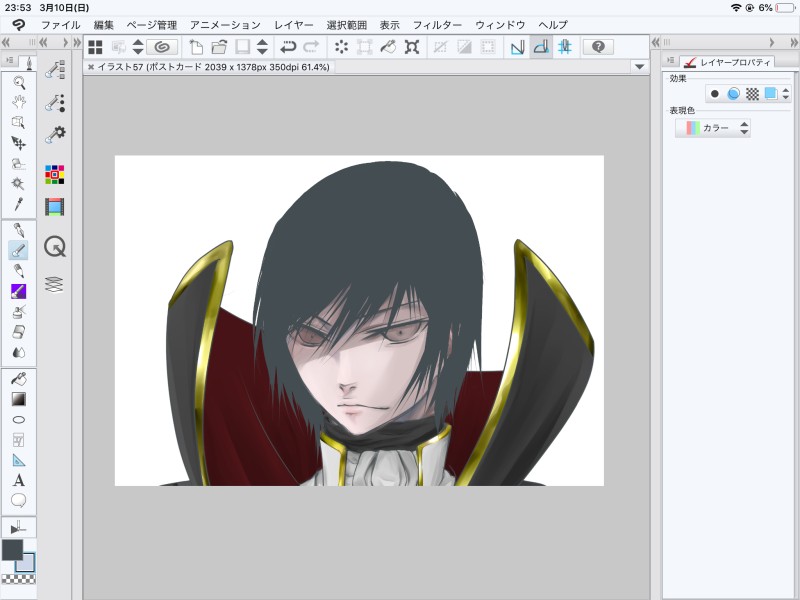Open the Clip Studio Paint app logo menu
Image resolution: width=800 pixels, height=600 pixels.
click(x=19, y=24)
